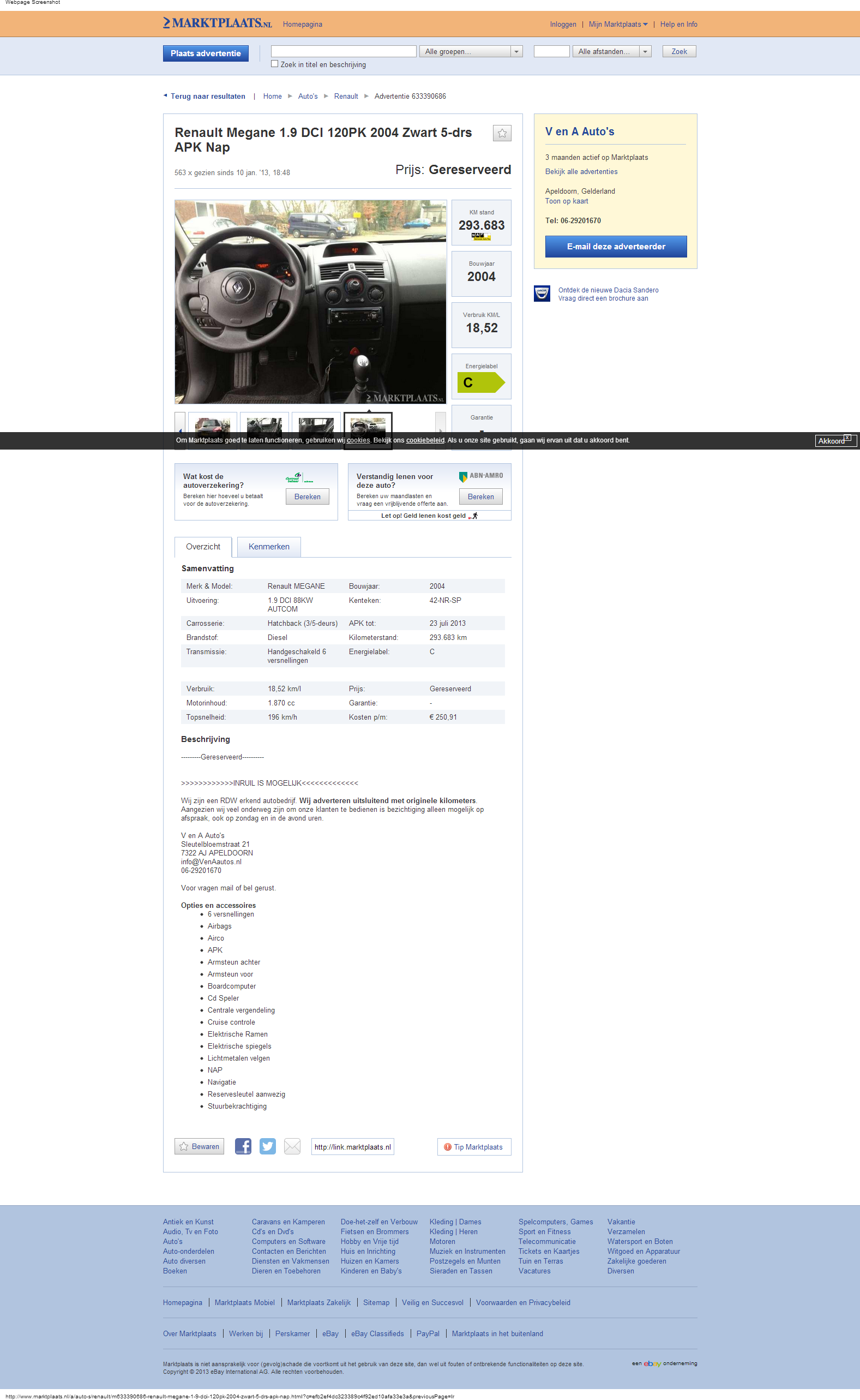
Task: Click the postcode input field
Action: point(551,51)
